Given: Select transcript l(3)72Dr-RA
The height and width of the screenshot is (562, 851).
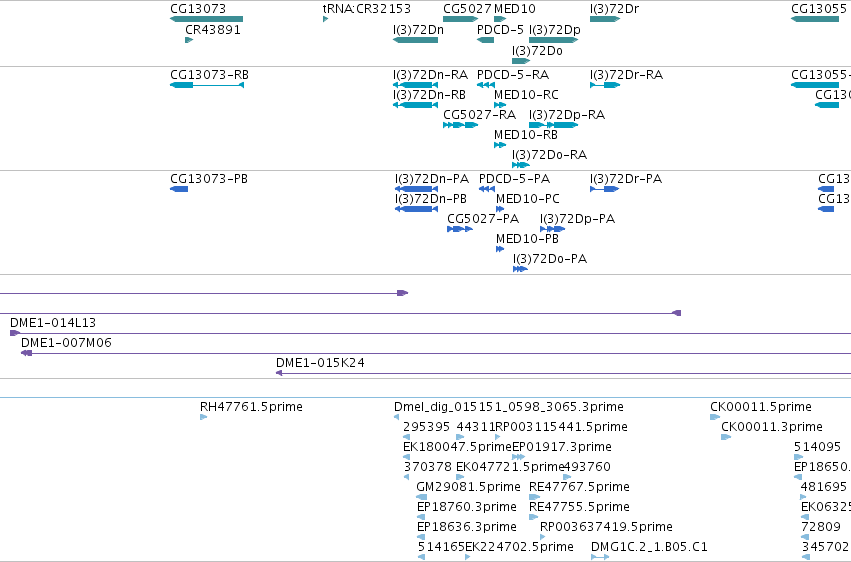Looking at the screenshot, I should click(605, 85).
